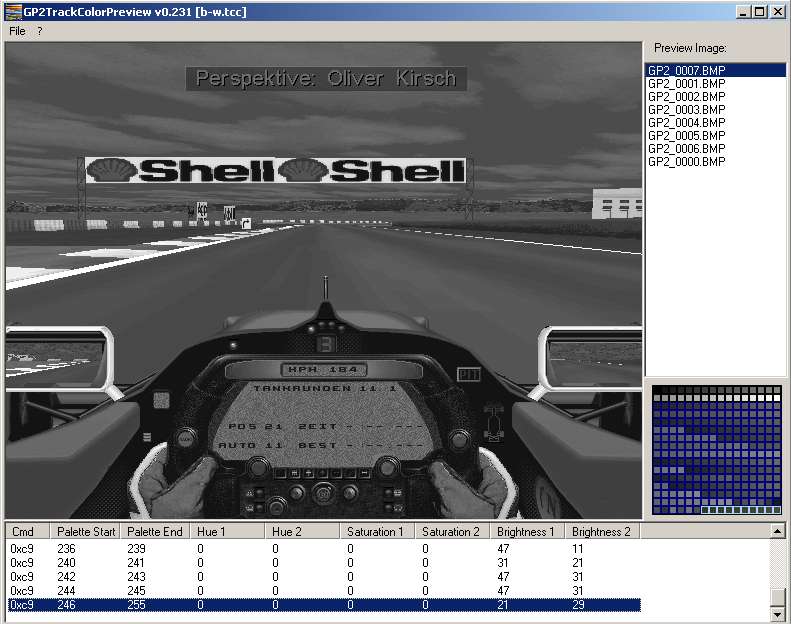This screenshot has height=624, width=791.
Task: Click the Cmd column header
Action: (24, 532)
